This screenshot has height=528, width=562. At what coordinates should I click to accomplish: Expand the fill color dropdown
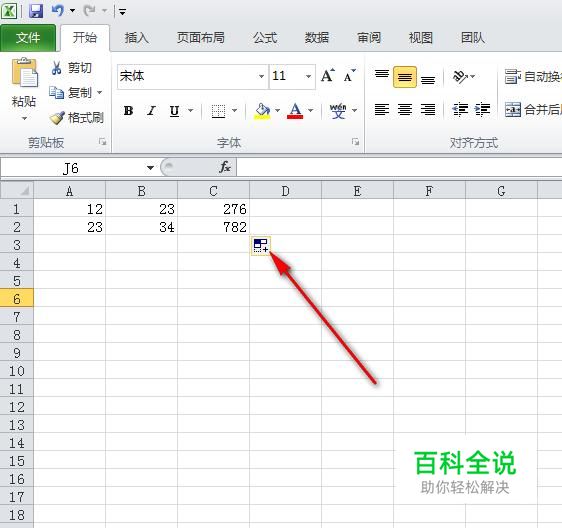tap(277, 110)
